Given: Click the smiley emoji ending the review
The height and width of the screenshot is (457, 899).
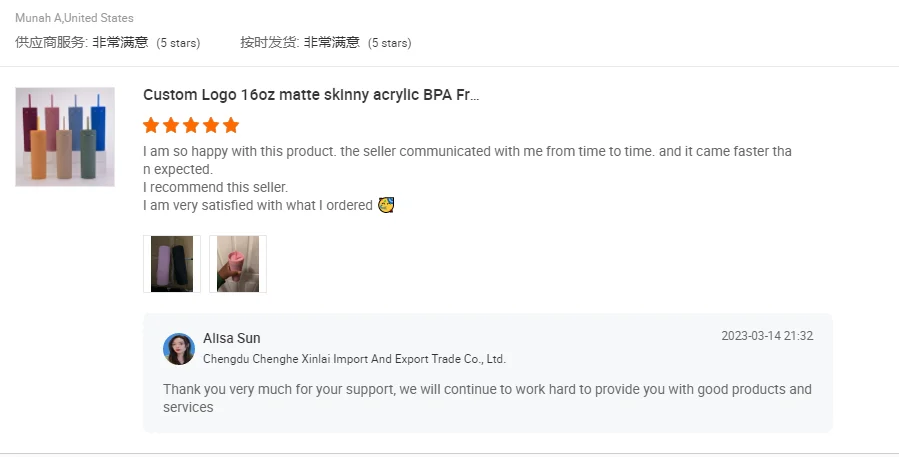Looking at the screenshot, I should pos(386,205).
